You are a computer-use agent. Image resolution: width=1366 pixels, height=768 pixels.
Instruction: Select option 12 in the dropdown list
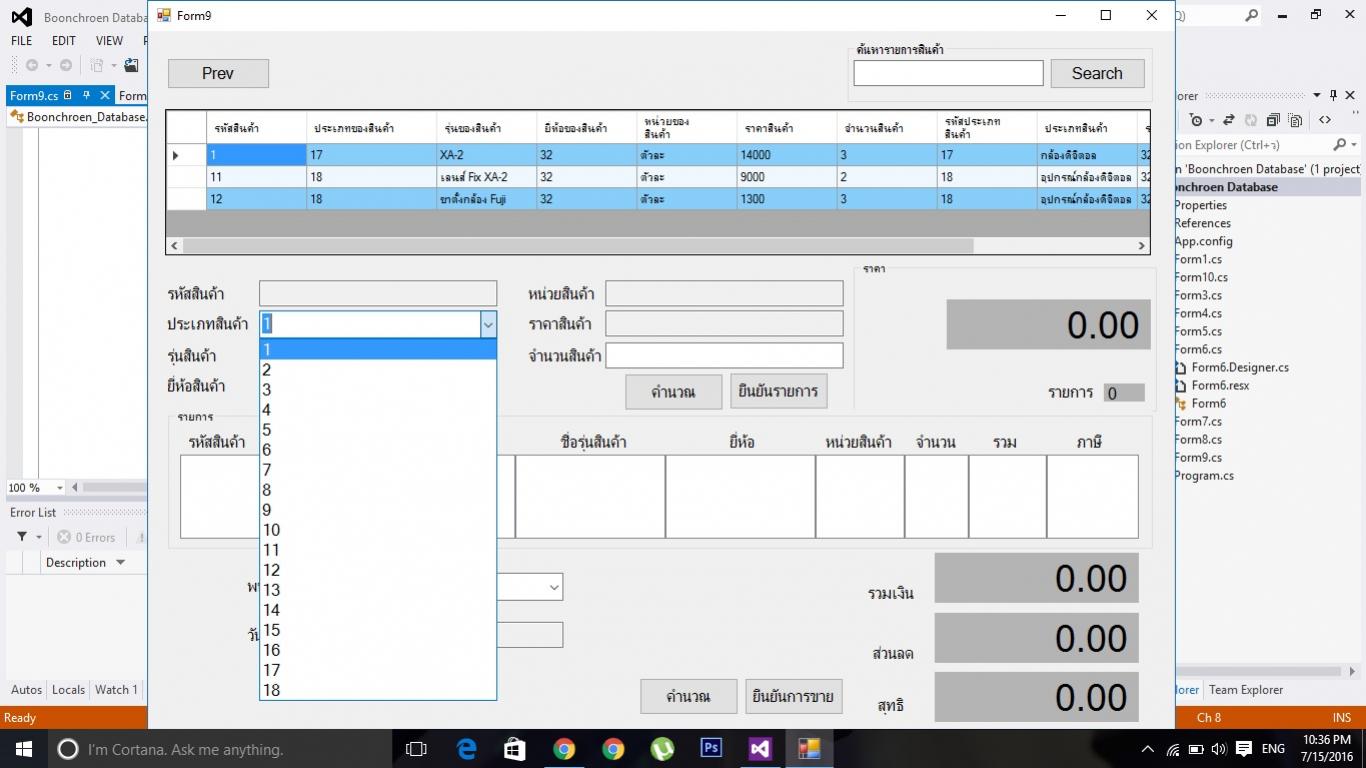(x=378, y=570)
